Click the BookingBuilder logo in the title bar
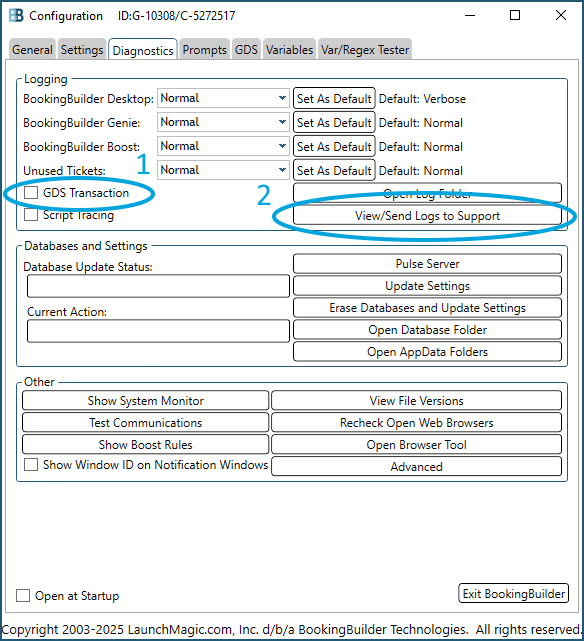Screen dimensions: 584x641 [16, 16]
